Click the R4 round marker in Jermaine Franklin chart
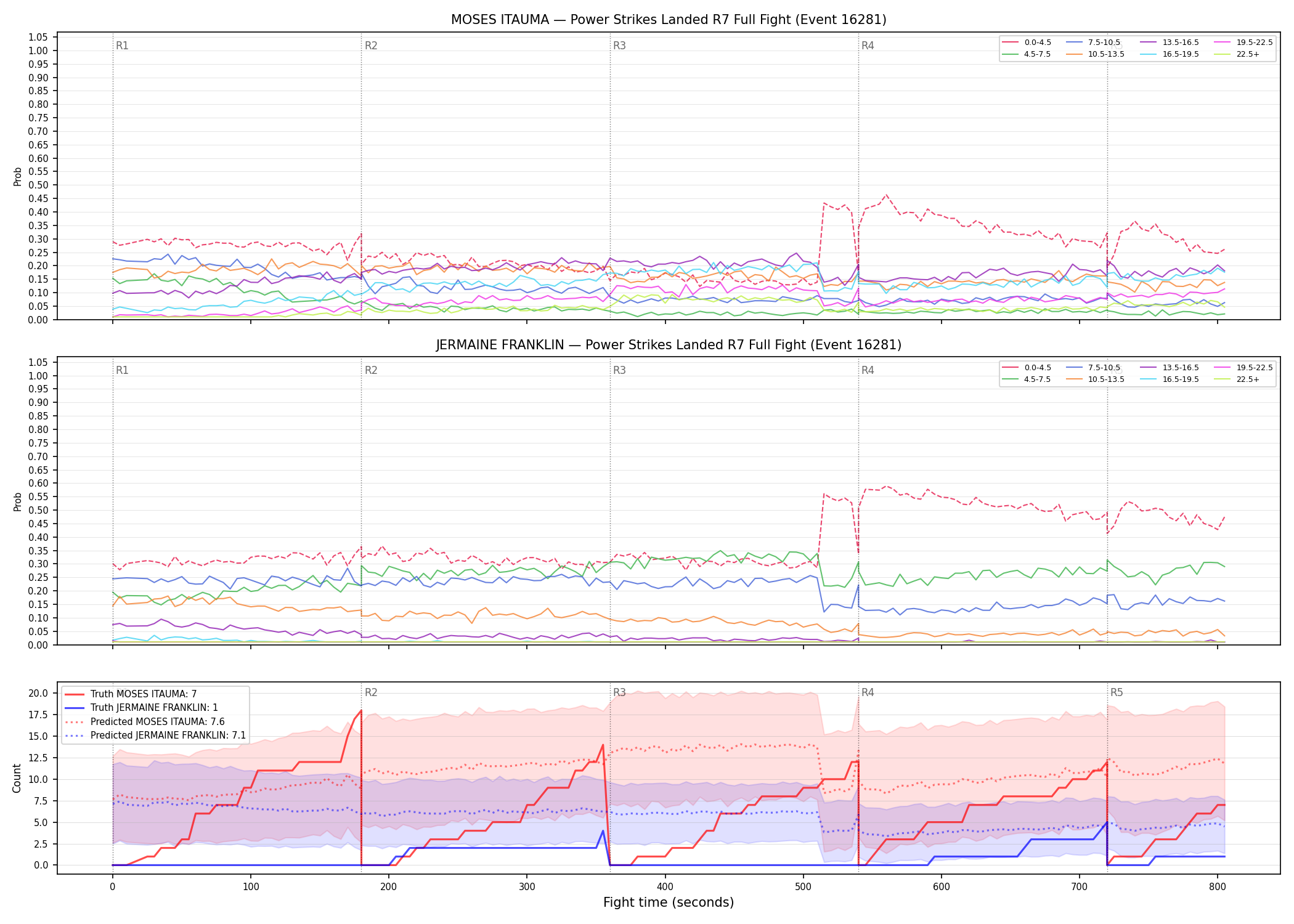 [x=868, y=371]
